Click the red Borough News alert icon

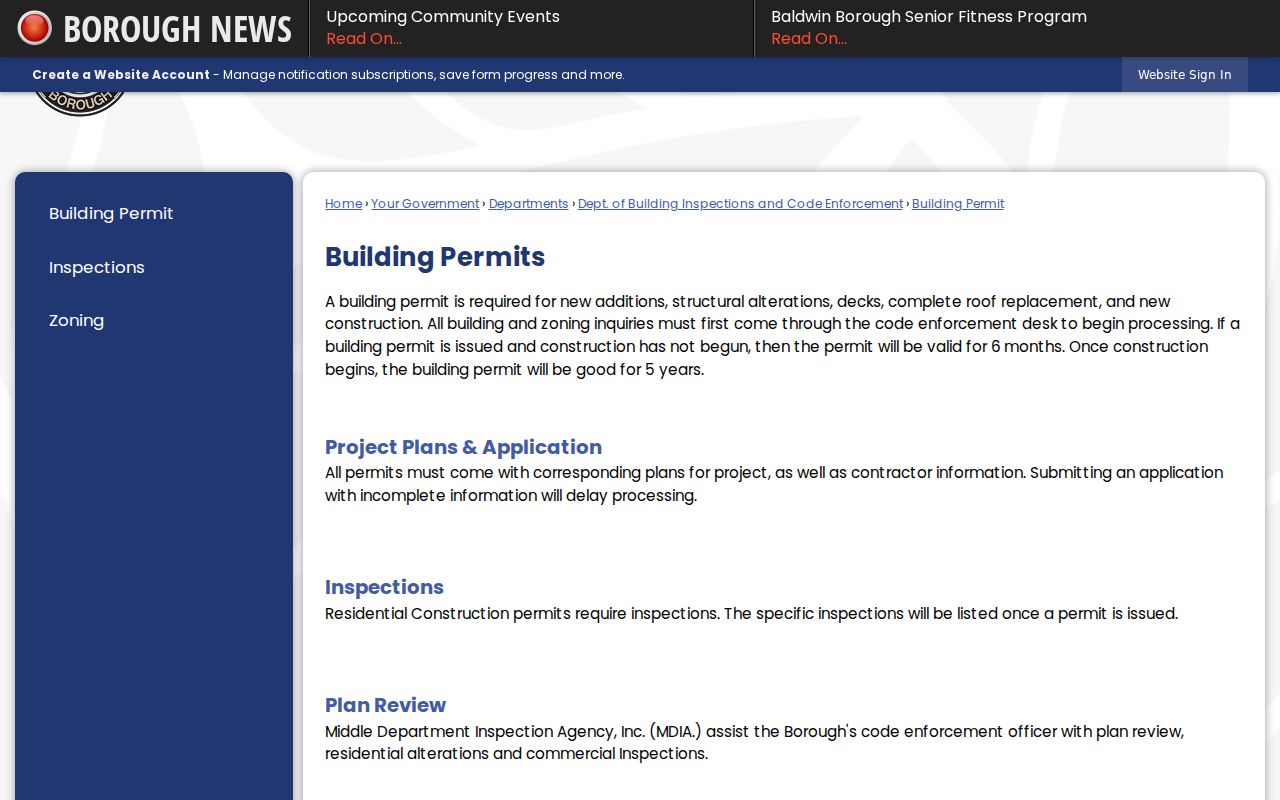coord(34,28)
